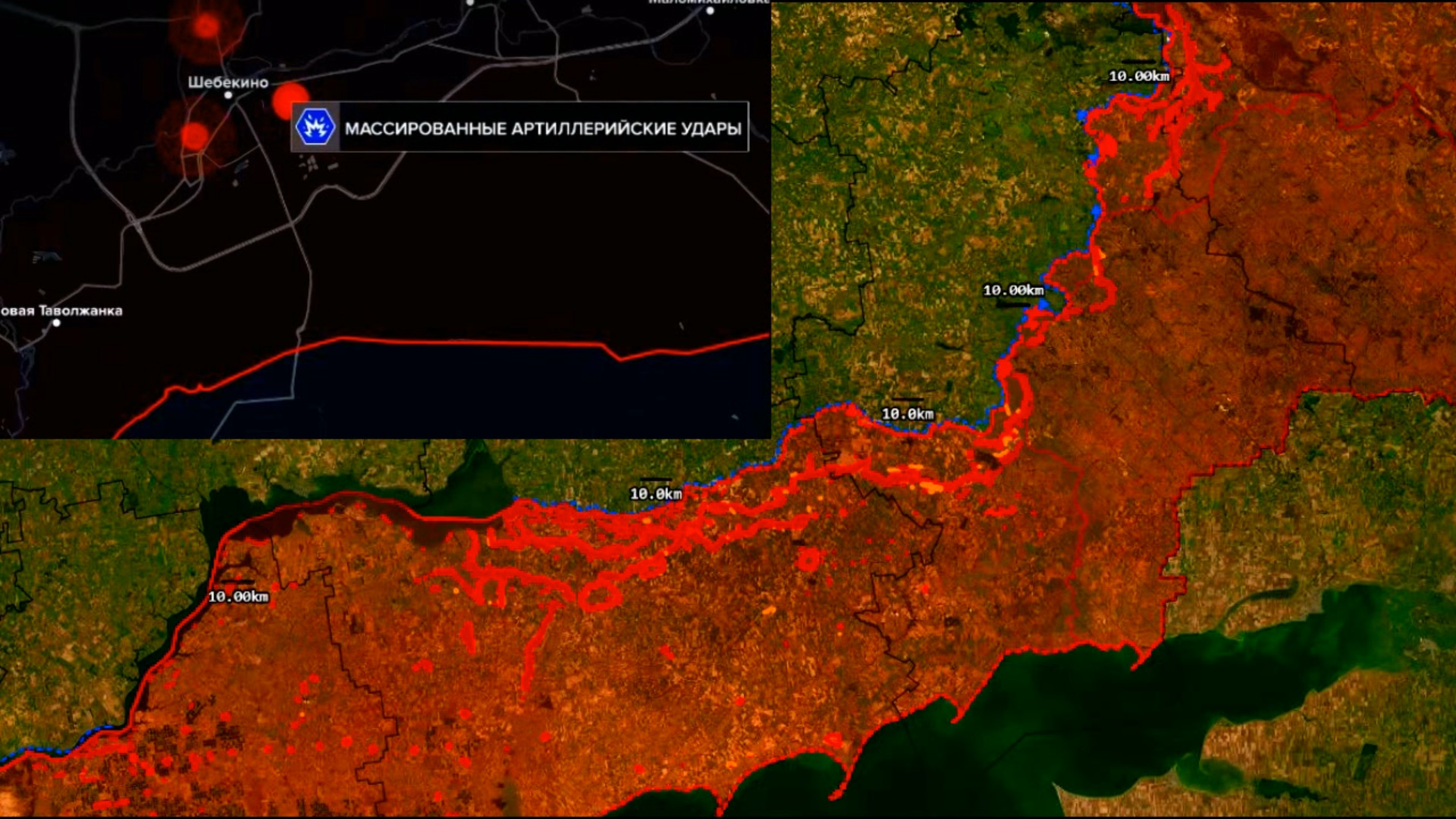Click the white dot for Новая Таволжанка
This screenshot has height=819, width=1456.
(56, 323)
